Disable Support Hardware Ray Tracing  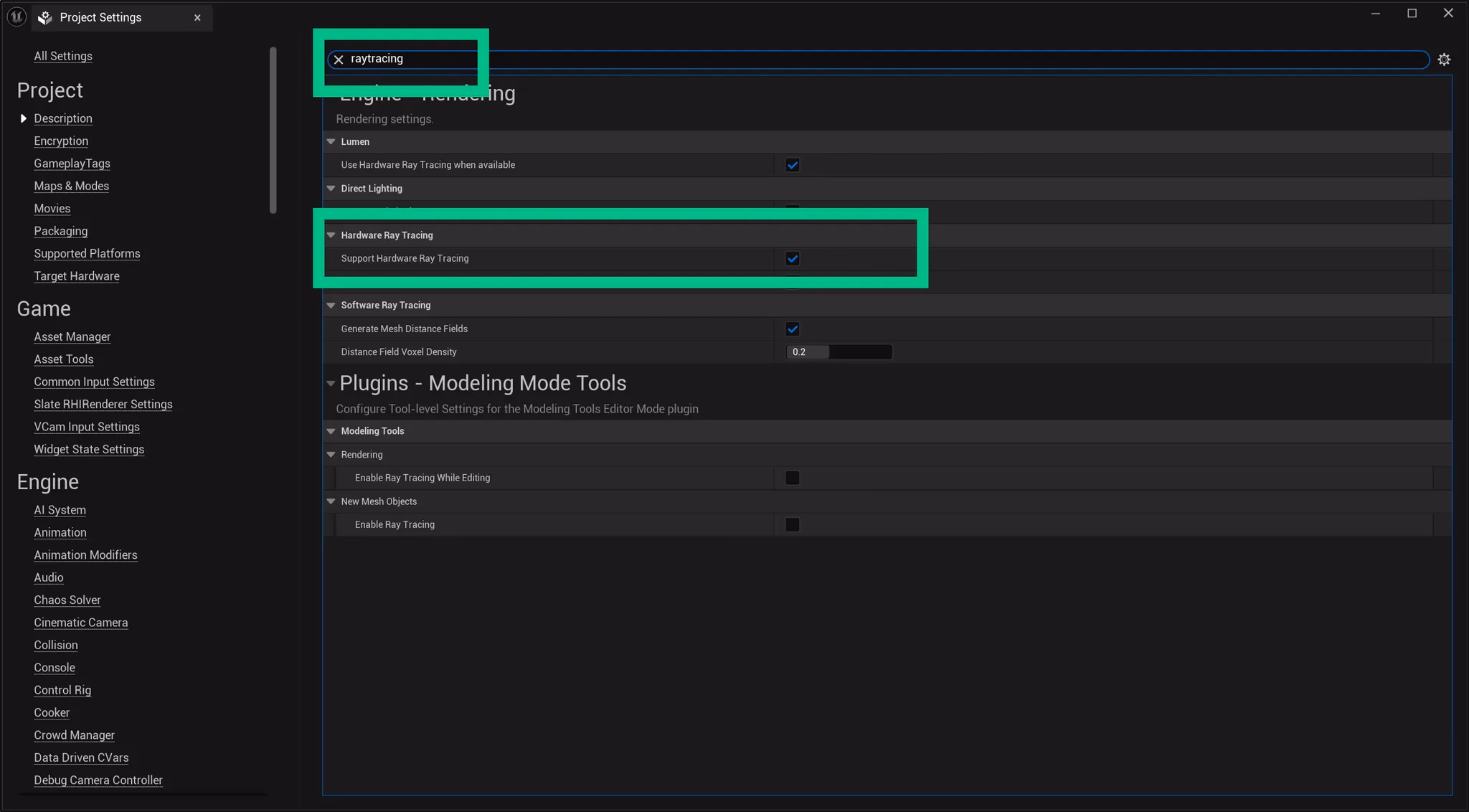792,258
